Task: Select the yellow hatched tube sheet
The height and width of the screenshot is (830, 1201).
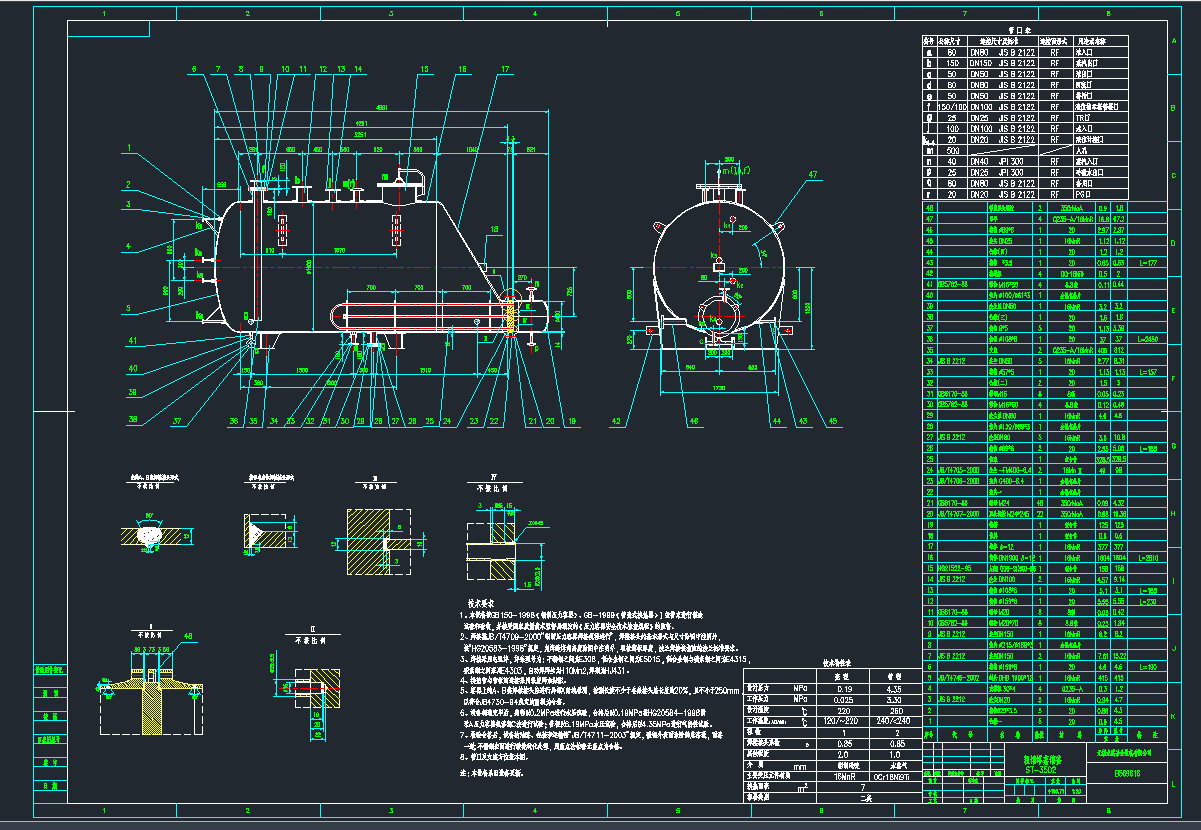Action: point(512,316)
